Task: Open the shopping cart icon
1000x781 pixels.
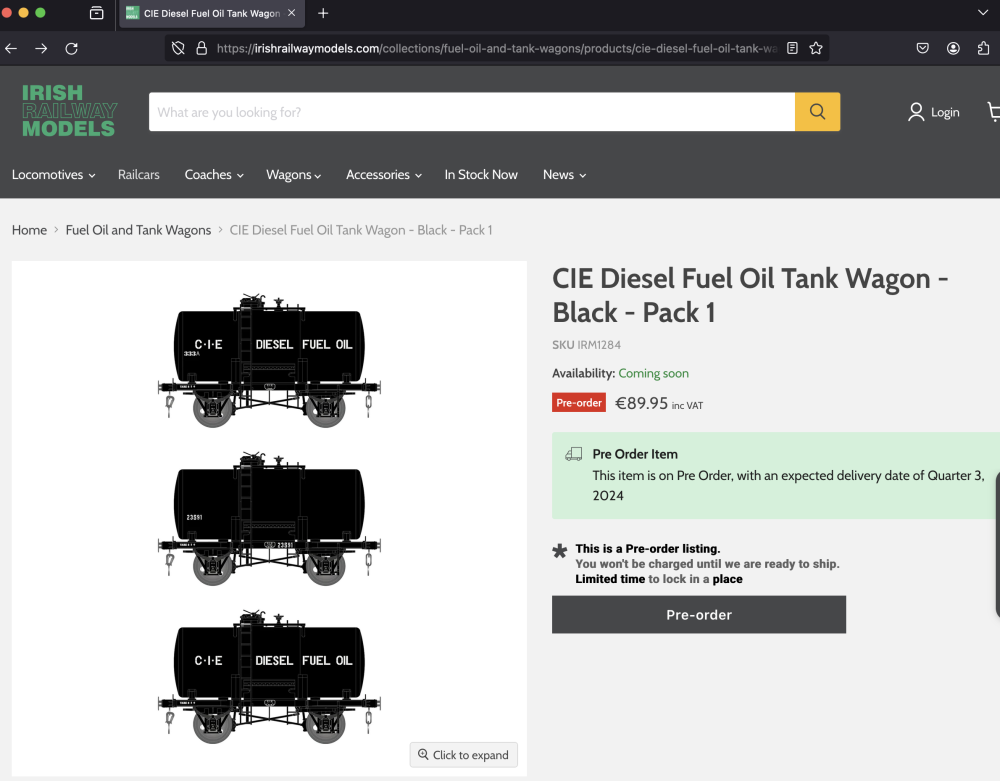Action: pos(993,112)
